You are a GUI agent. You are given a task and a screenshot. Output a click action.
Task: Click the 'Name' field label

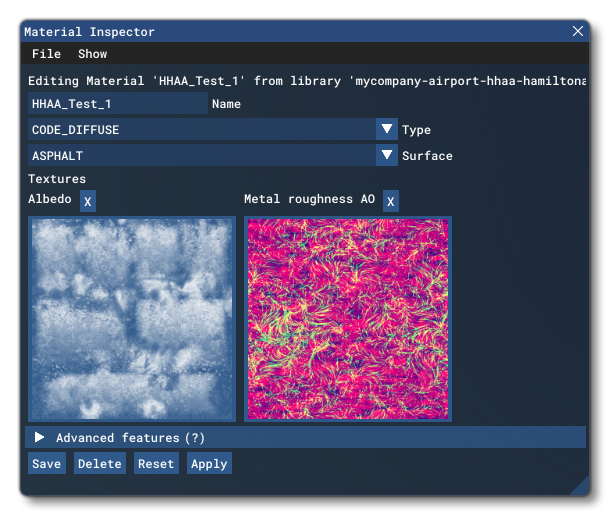(x=226, y=104)
